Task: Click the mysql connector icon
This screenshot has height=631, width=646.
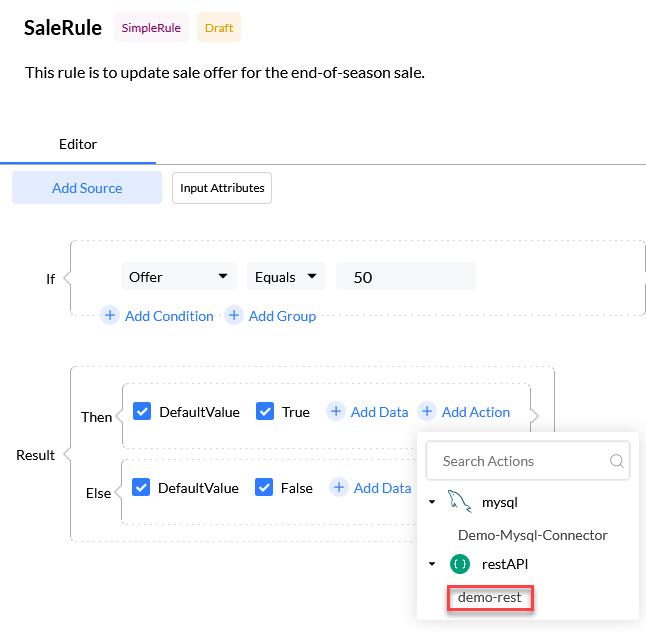Action: (459, 502)
